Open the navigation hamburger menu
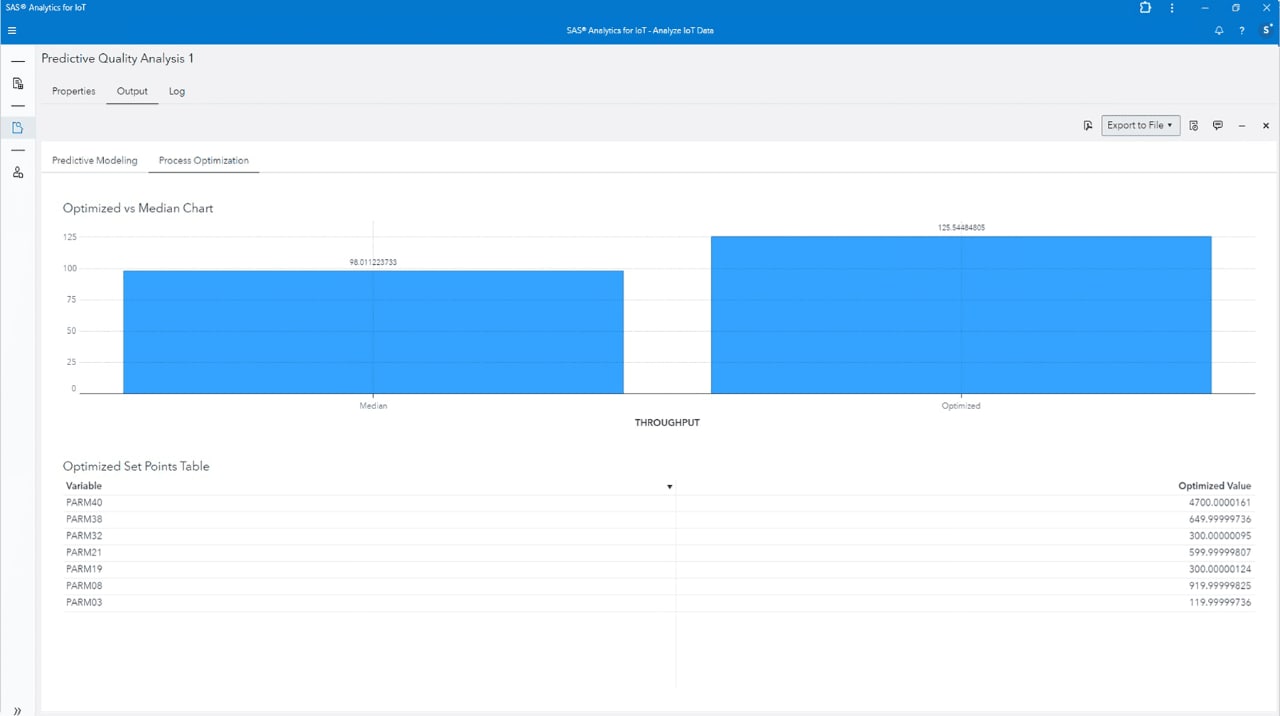 pyautogui.click(x=12, y=30)
